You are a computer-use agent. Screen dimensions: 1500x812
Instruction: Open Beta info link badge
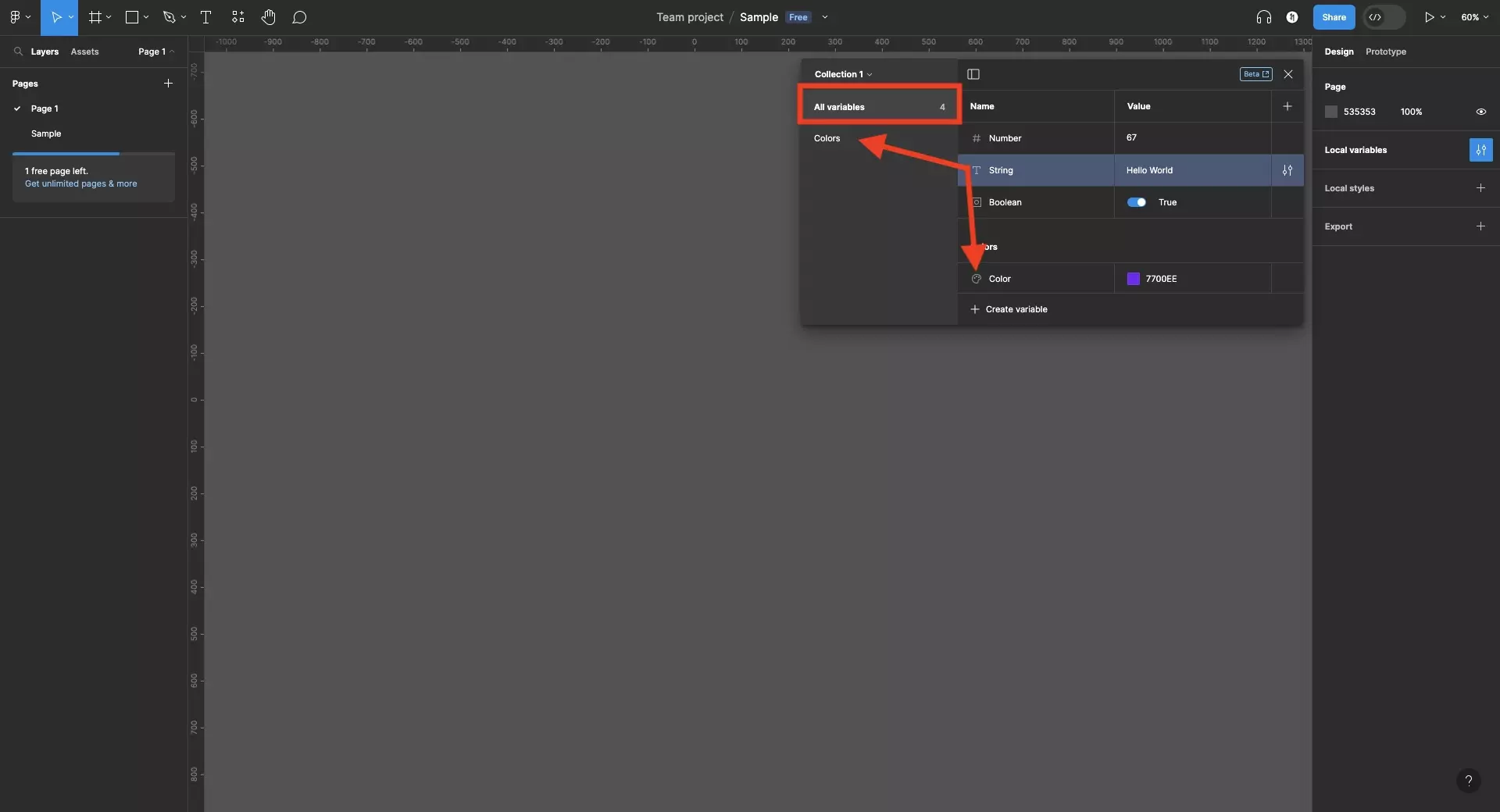[1255, 74]
